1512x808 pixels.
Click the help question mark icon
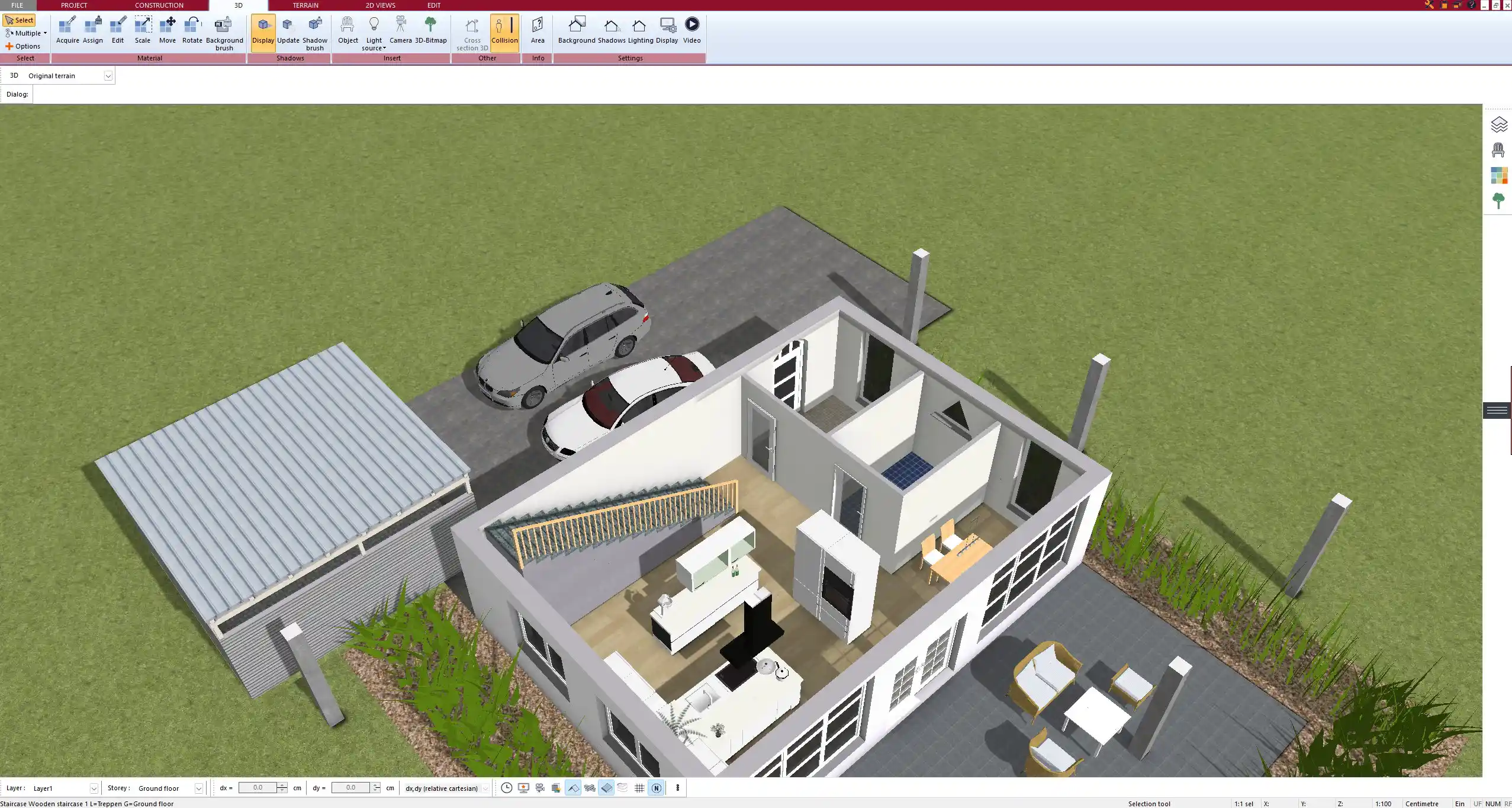pyautogui.click(x=1472, y=5)
